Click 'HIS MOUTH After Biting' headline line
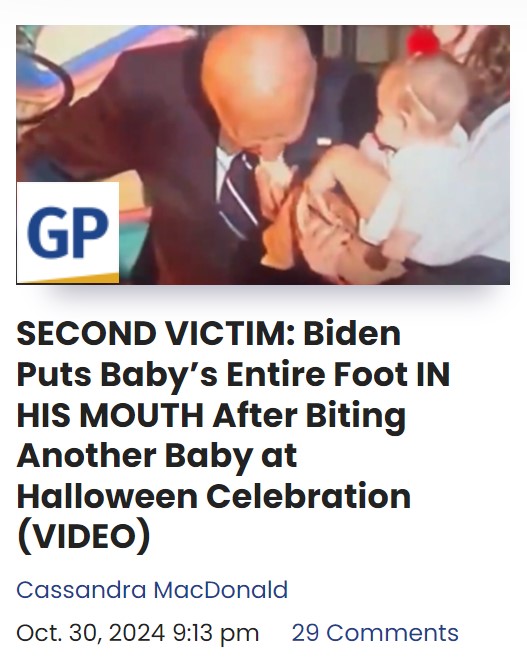 tap(211, 416)
